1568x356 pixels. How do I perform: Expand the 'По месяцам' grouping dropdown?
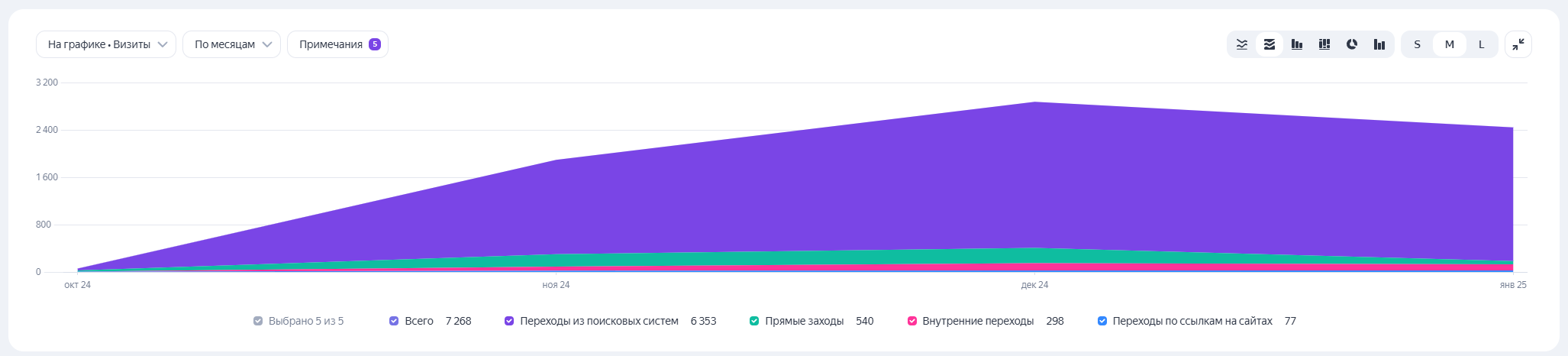232,44
